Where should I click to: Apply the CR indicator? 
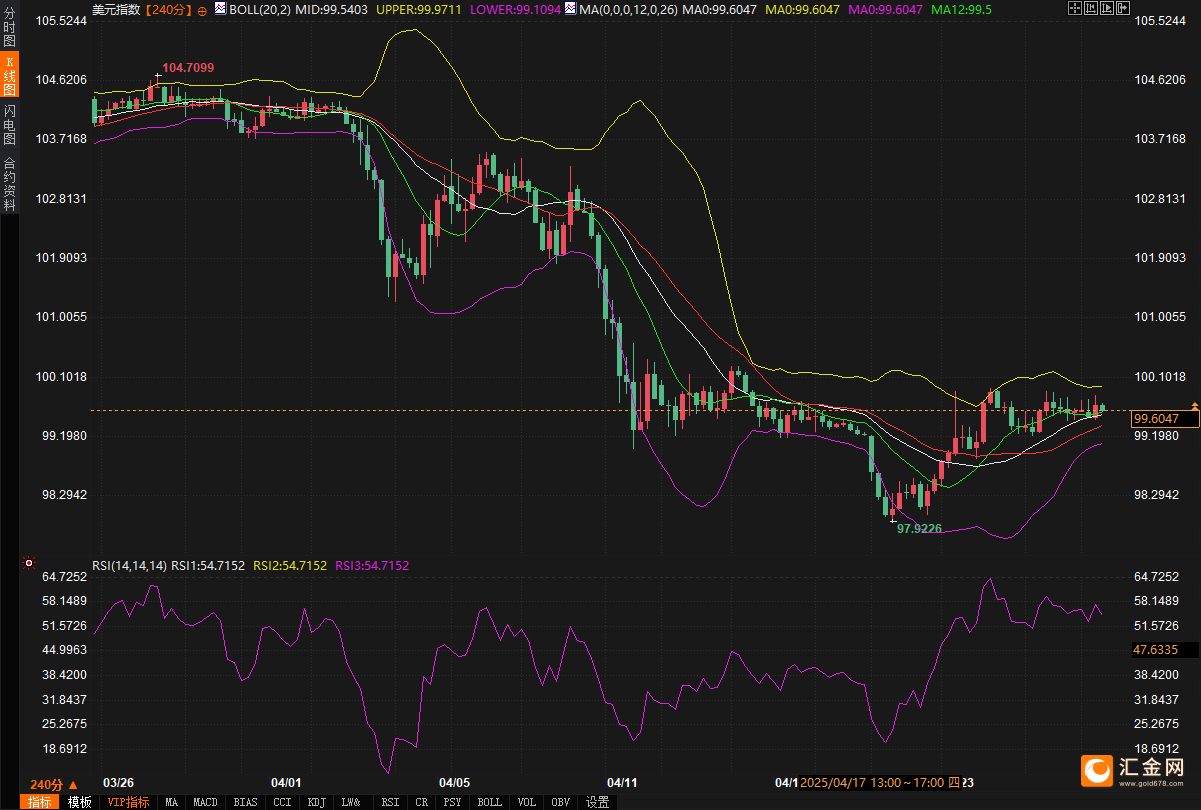coord(421,802)
